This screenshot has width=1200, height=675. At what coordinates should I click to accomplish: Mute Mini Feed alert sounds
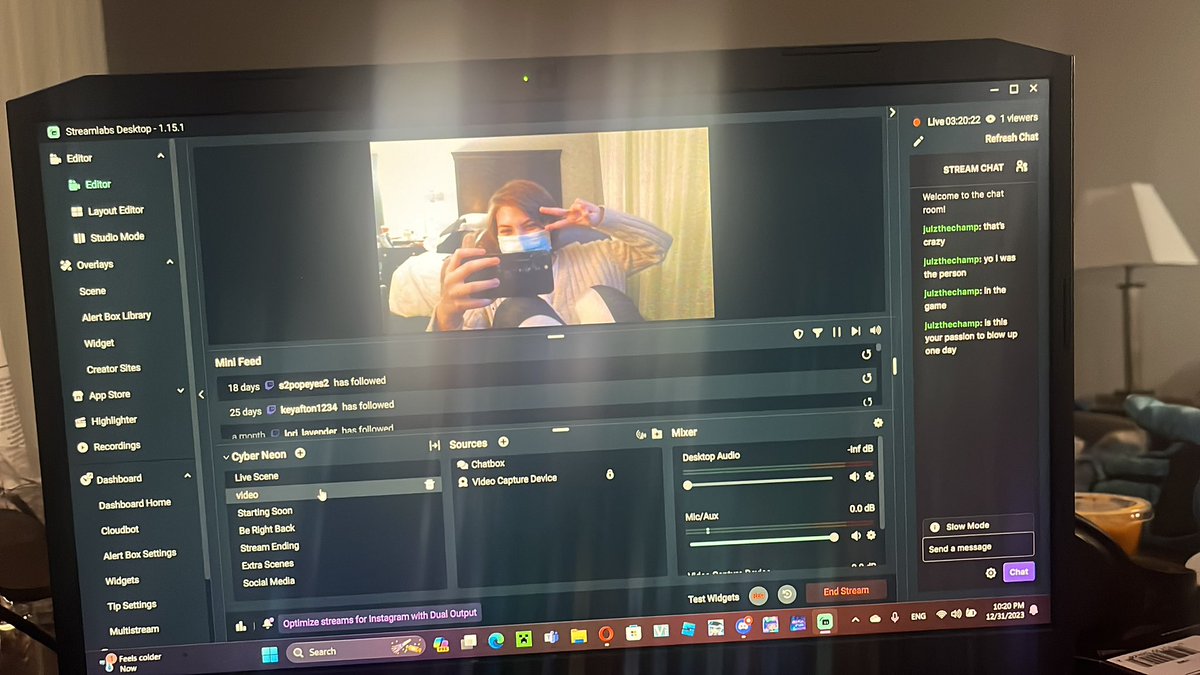click(876, 330)
